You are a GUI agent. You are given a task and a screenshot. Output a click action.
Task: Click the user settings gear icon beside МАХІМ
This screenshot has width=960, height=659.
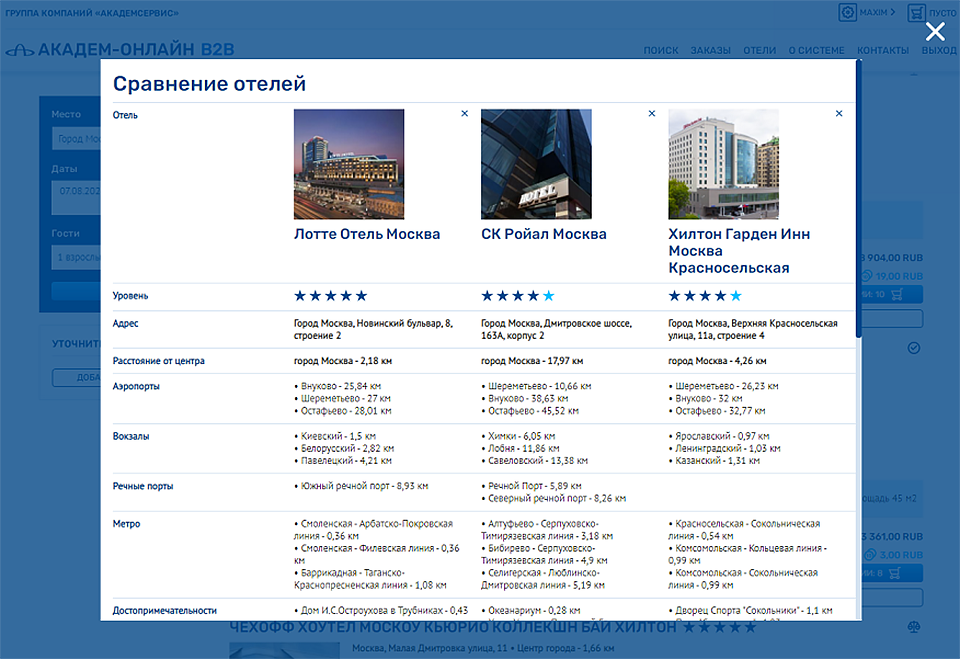coord(847,12)
